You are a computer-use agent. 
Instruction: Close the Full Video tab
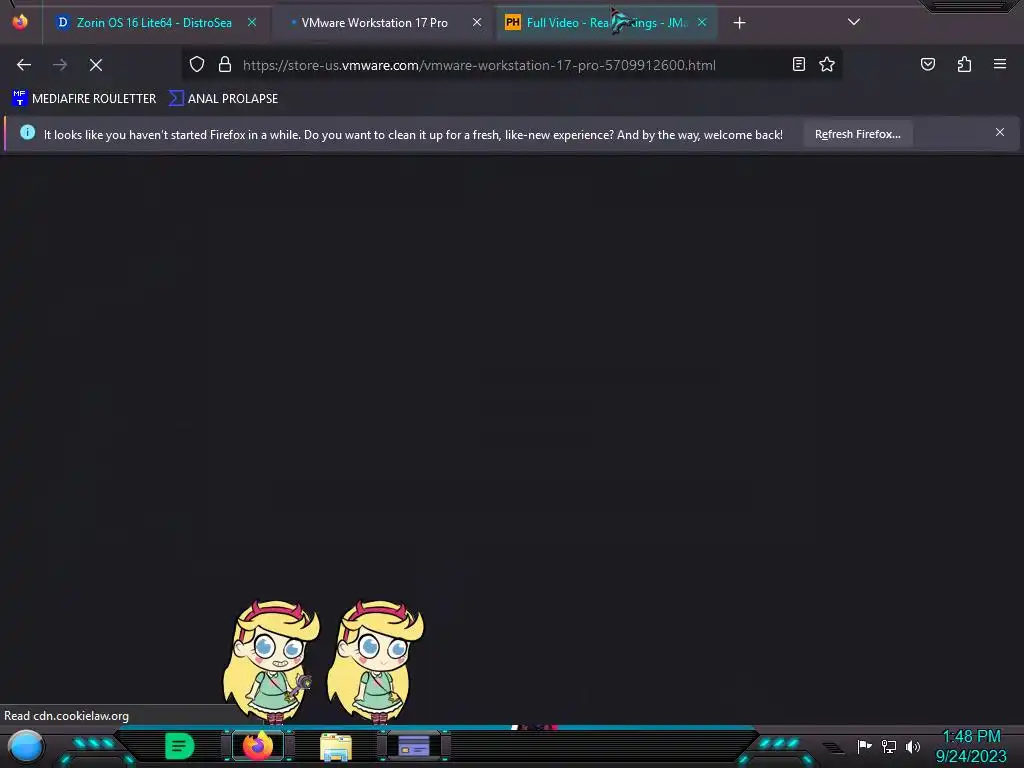702,22
